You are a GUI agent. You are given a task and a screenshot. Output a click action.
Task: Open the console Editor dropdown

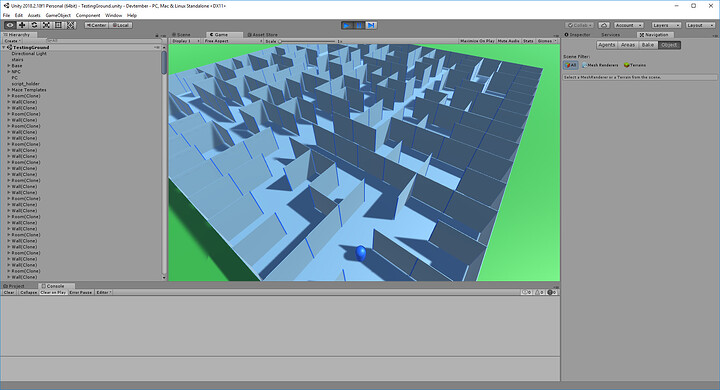coord(104,293)
